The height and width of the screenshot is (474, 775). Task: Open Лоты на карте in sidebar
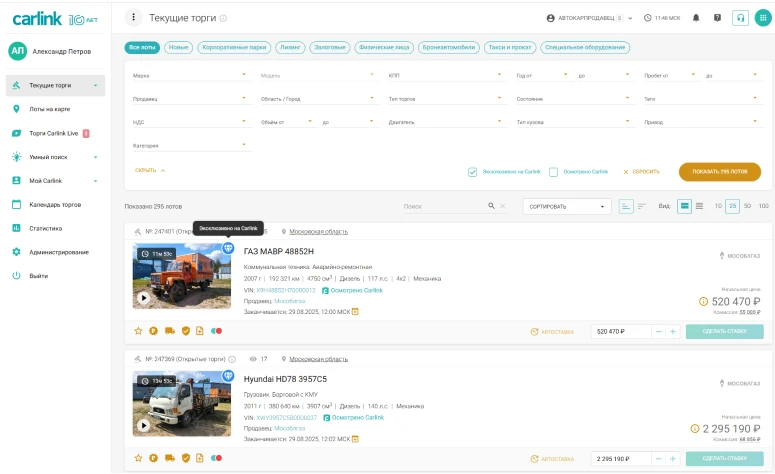click(x=50, y=109)
